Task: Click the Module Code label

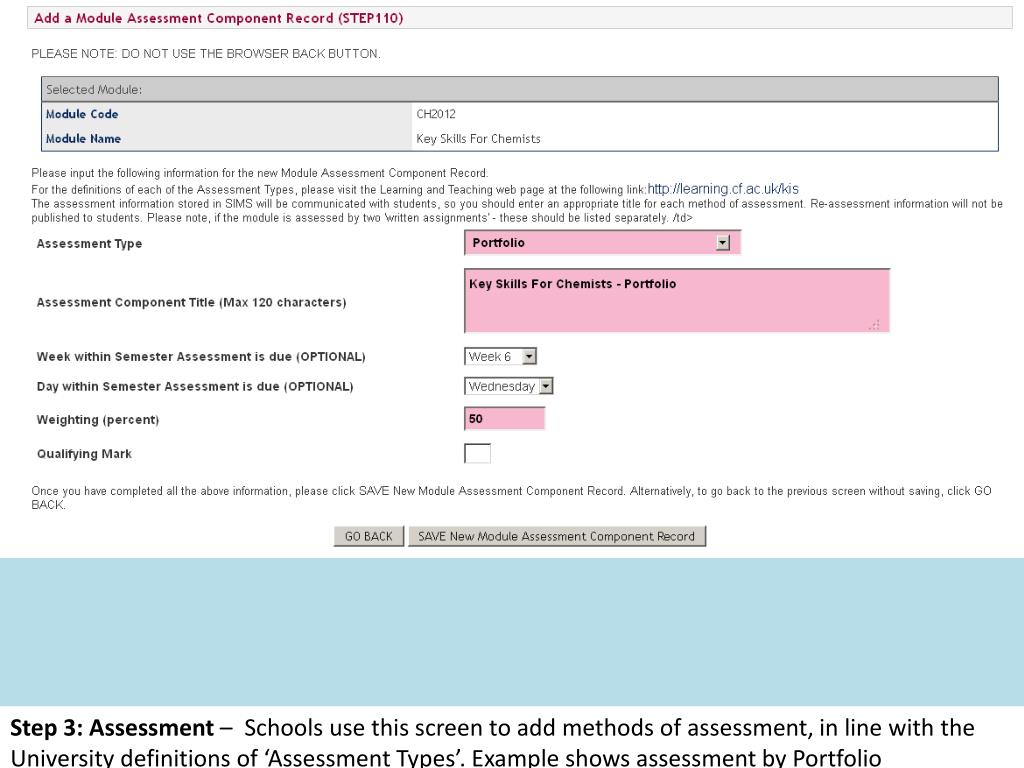Action: pos(82,114)
